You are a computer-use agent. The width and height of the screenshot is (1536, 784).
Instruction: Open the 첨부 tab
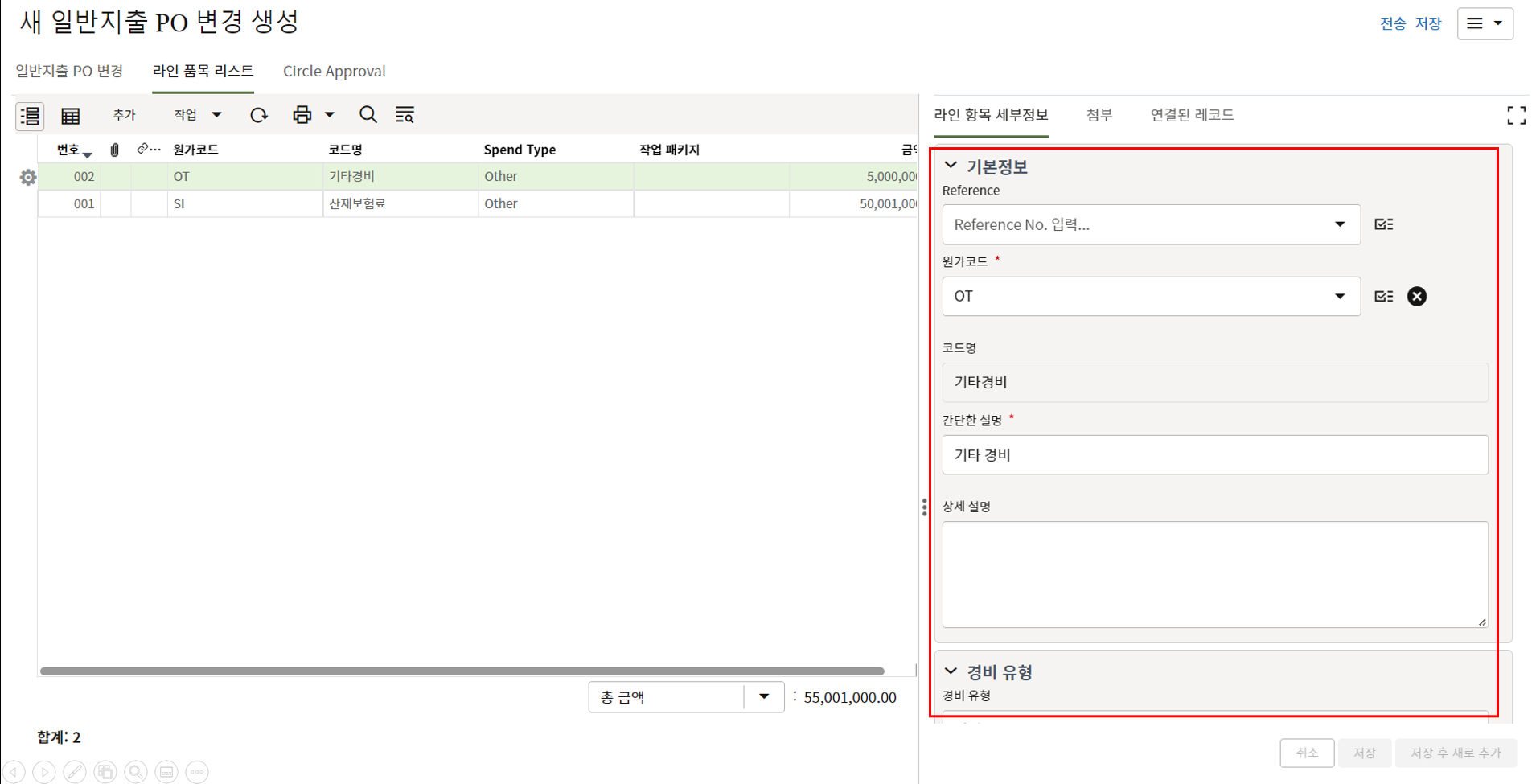[x=1099, y=115]
